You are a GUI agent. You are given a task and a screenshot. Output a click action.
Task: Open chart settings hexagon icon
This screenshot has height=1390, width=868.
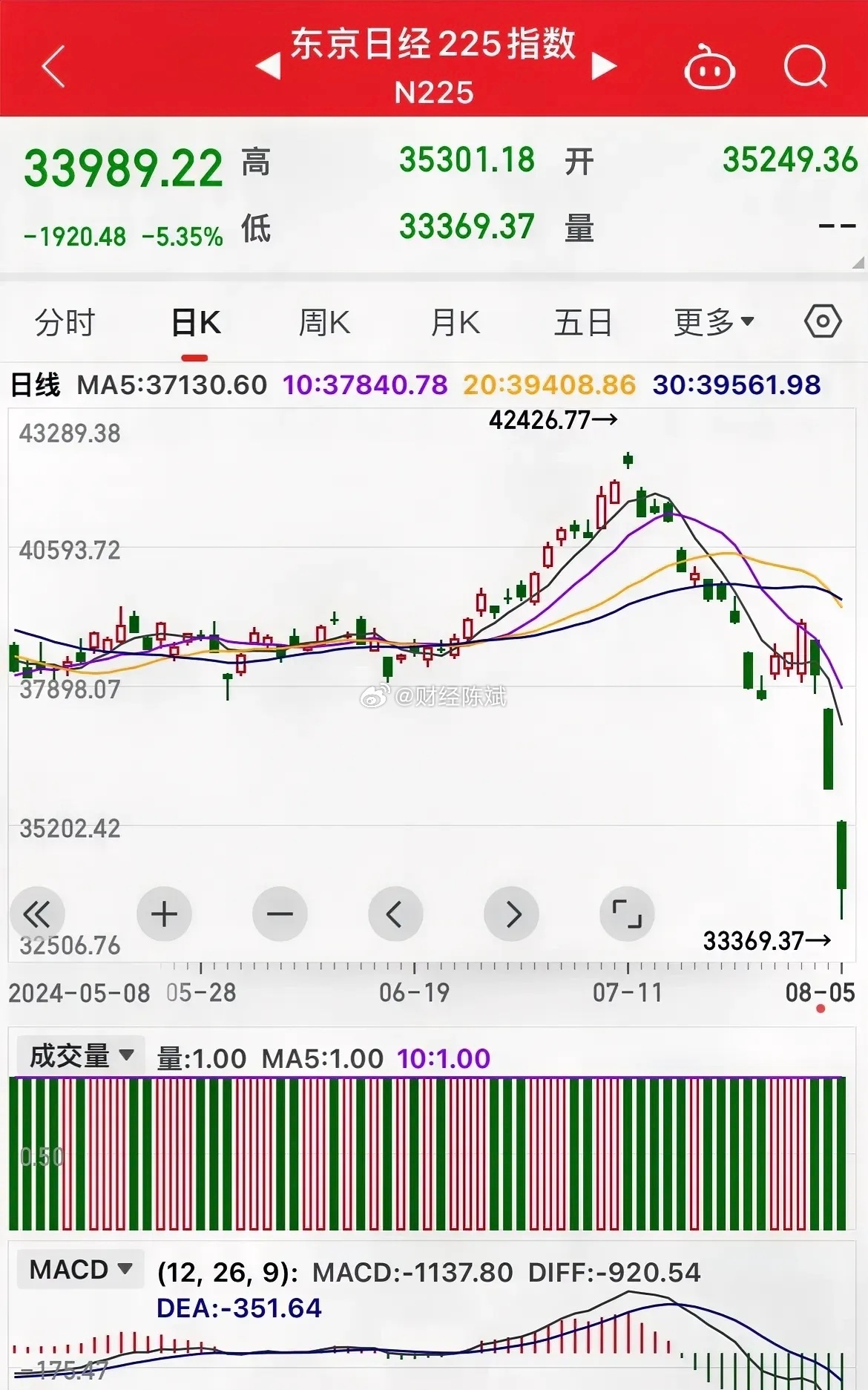822,322
